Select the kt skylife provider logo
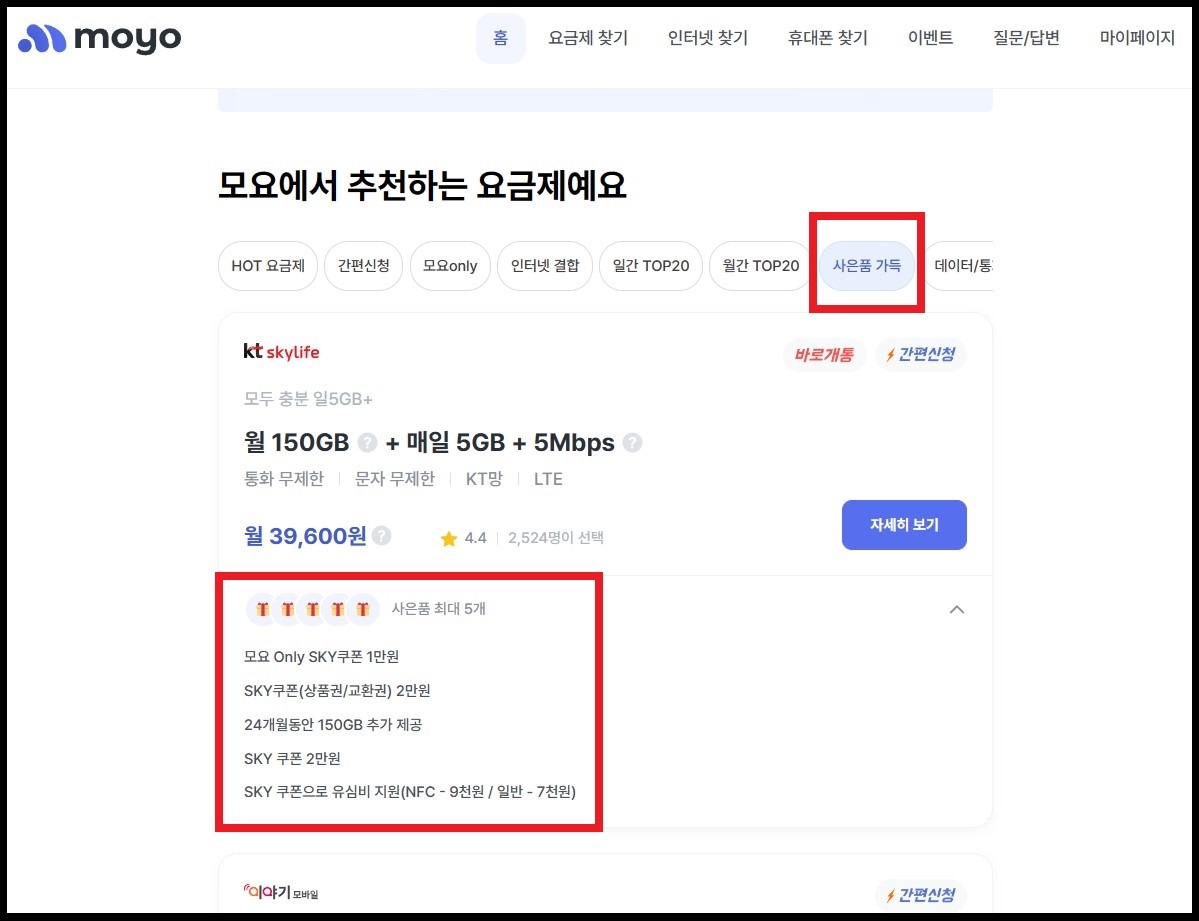 pos(281,351)
